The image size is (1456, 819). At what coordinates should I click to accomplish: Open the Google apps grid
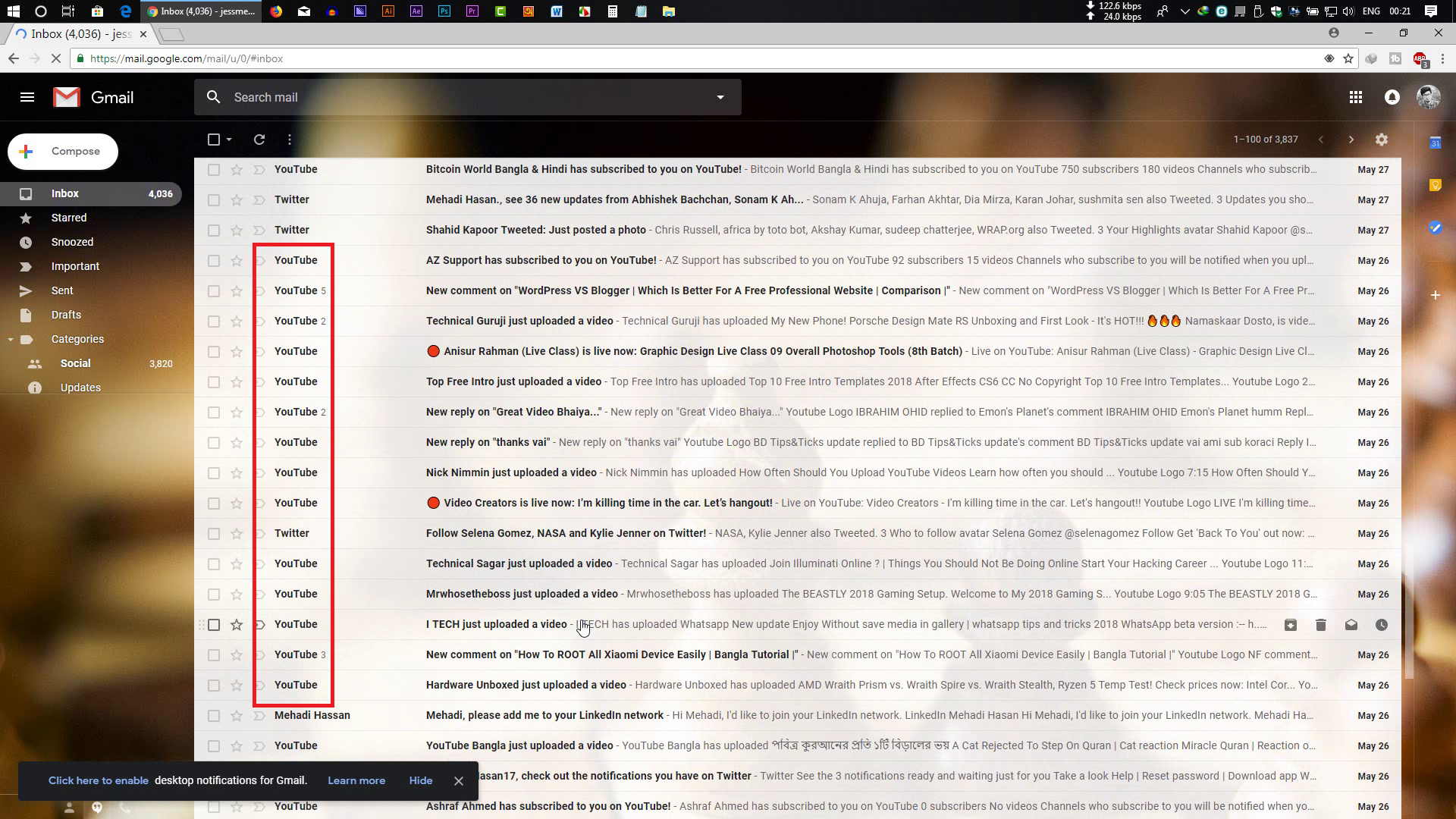(x=1356, y=97)
